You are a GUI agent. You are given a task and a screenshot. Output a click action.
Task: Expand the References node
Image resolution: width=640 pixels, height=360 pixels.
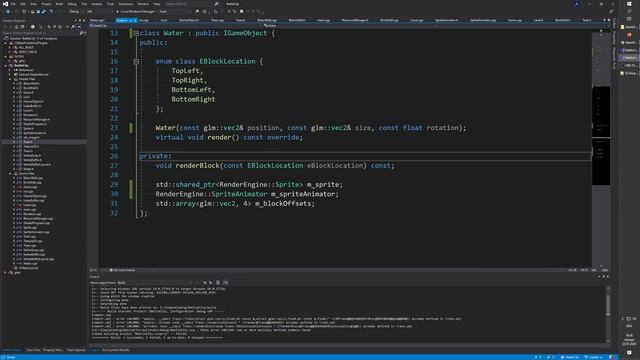10,70
